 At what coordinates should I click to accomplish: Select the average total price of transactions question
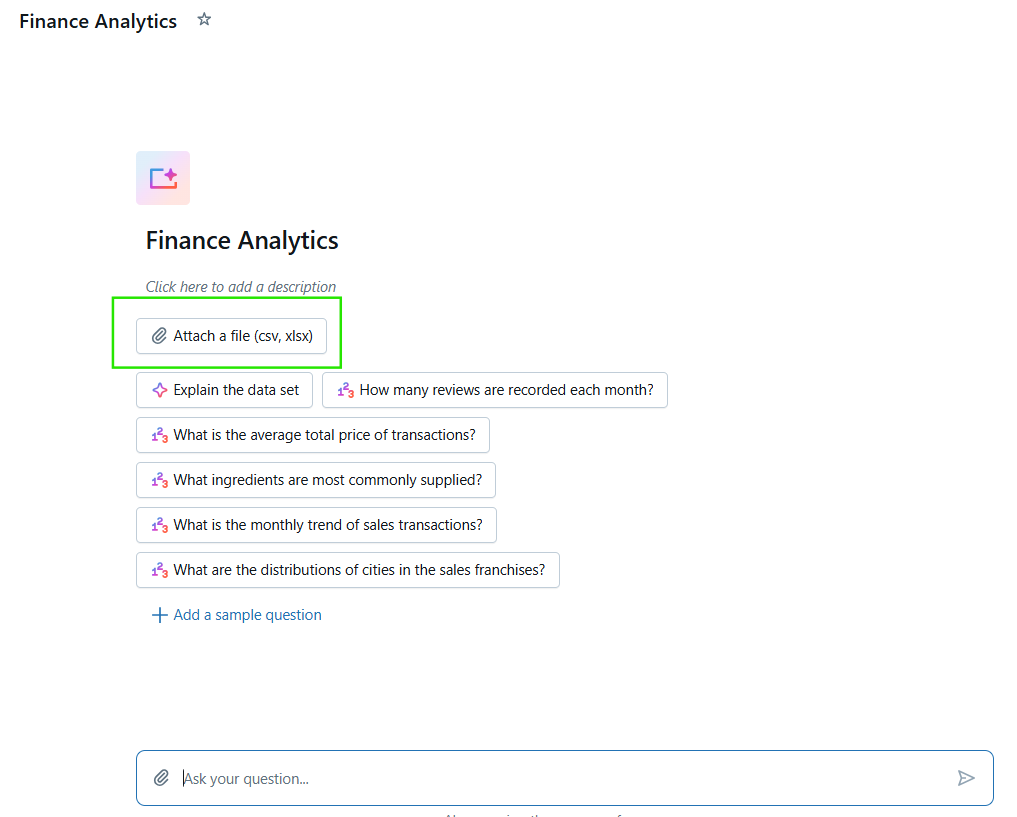(312, 435)
